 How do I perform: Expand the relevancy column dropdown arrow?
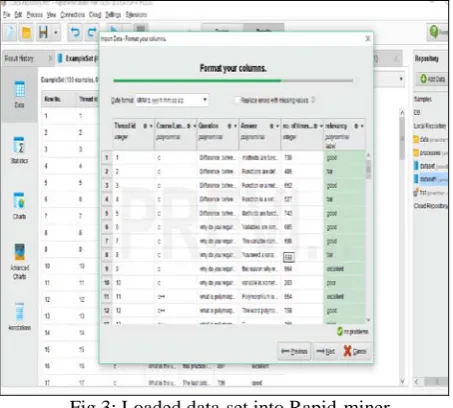[362, 126]
